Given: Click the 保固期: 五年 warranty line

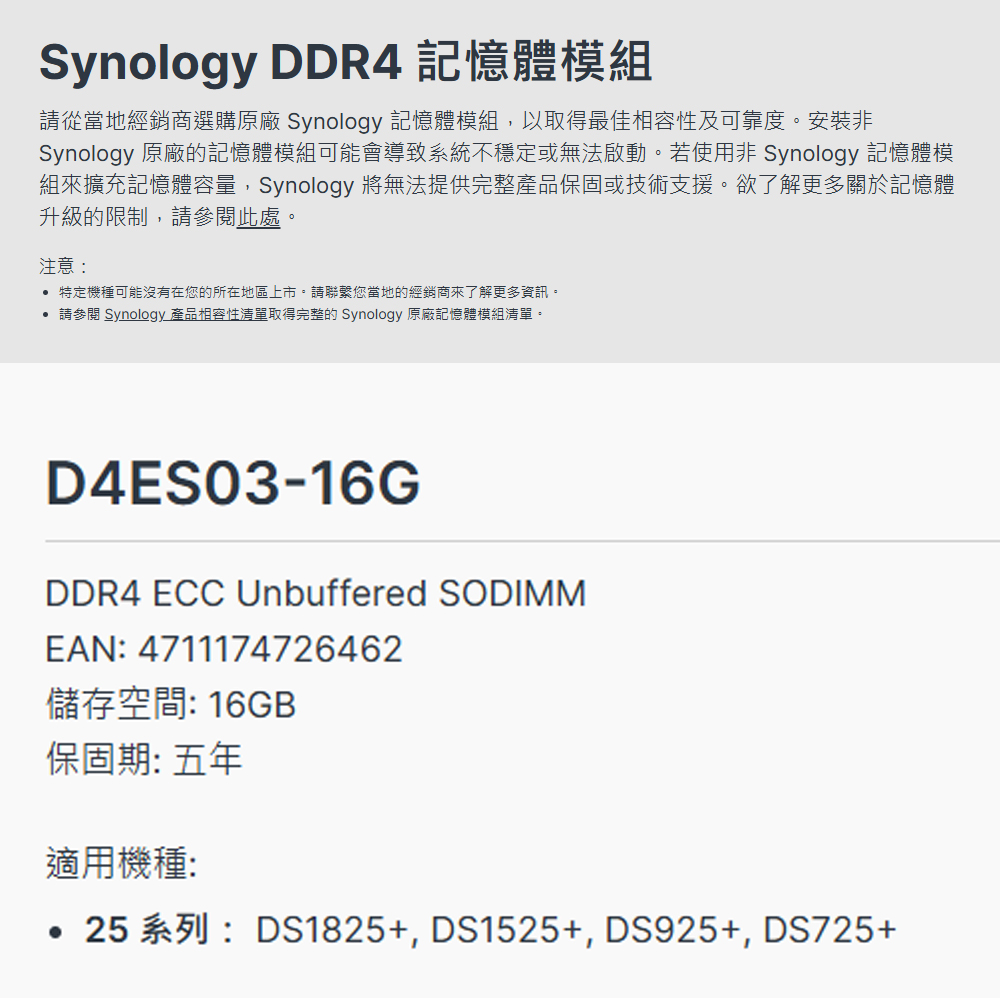Looking at the screenshot, I should (x=144, y=760).
